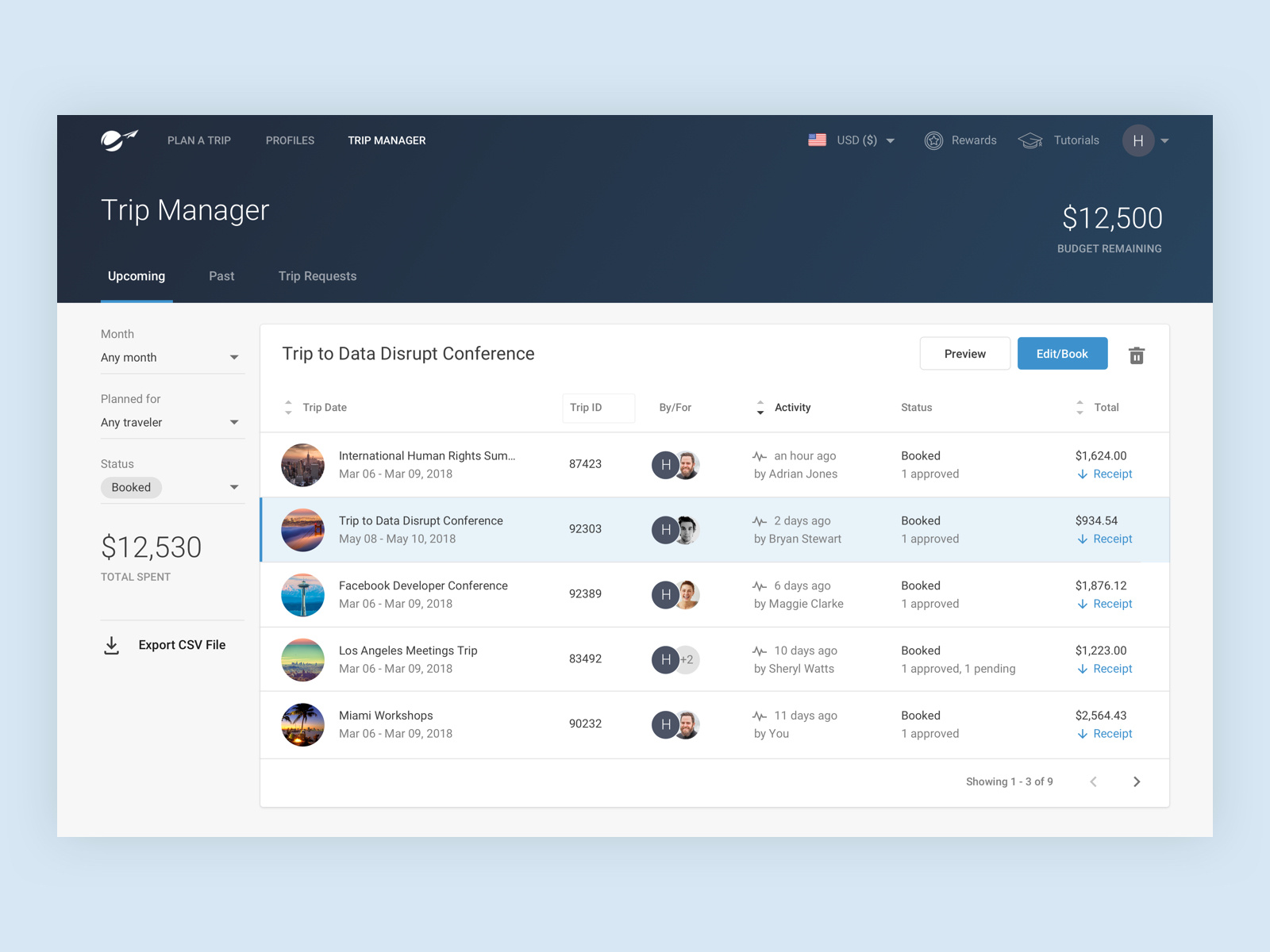Expand the Any traveler selector
The width and height of the screenshot is (1270, 952).
234,422
